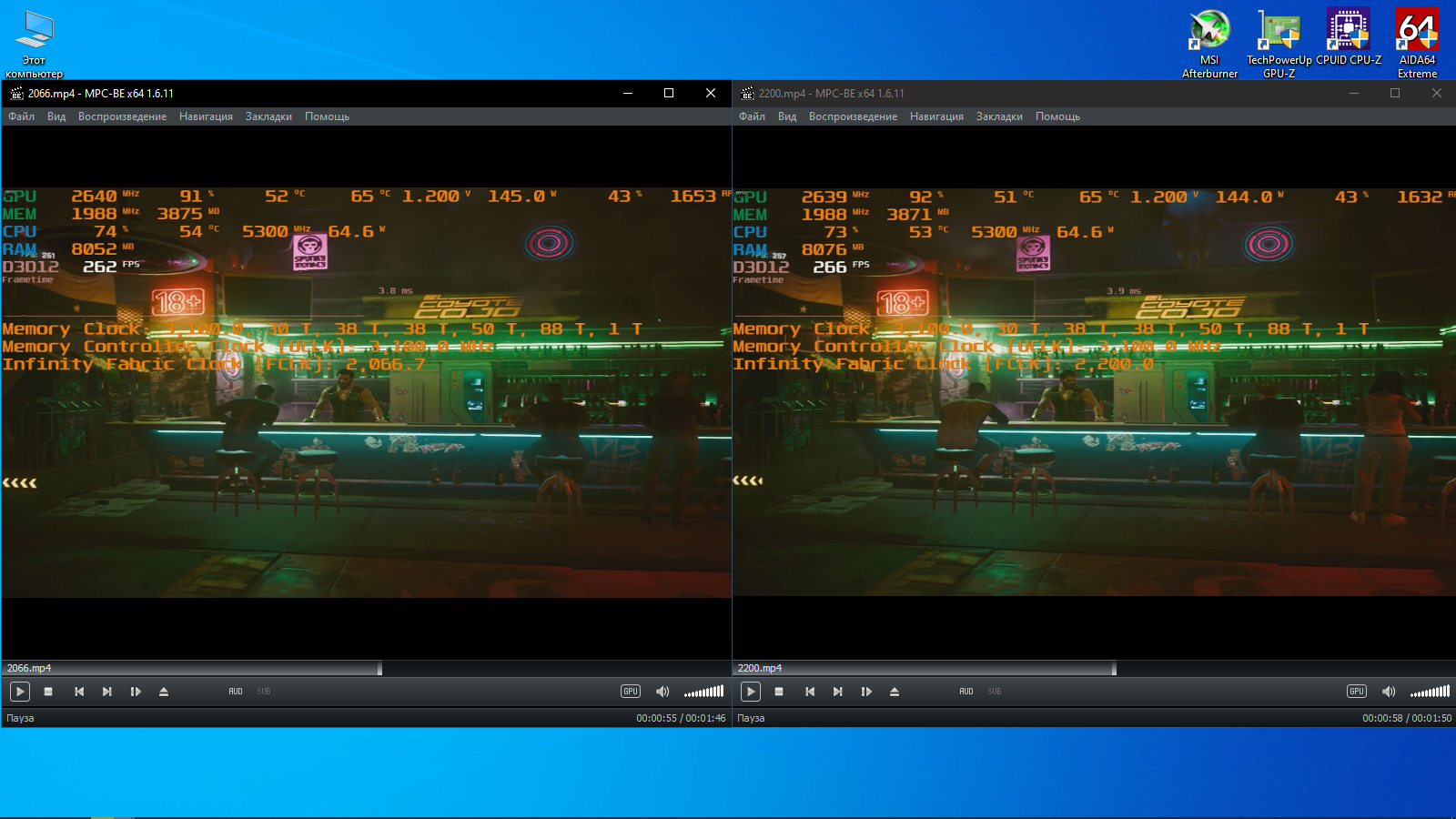This screenshot has width=1456, height=819.
Task: Click the time counter 00:00:55 / 00:01:46
Action: point(681,718)
